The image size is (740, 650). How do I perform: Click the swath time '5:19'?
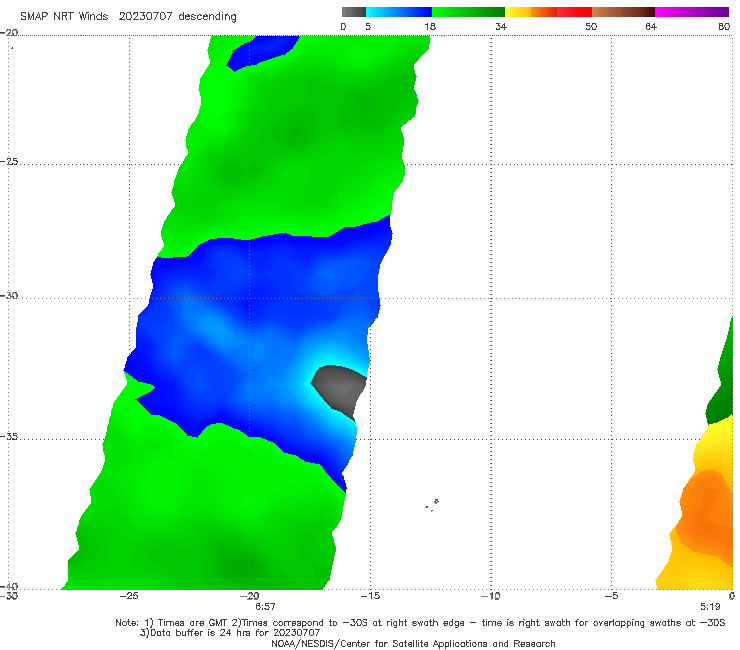pyautogui.click(x=710, y=607)
